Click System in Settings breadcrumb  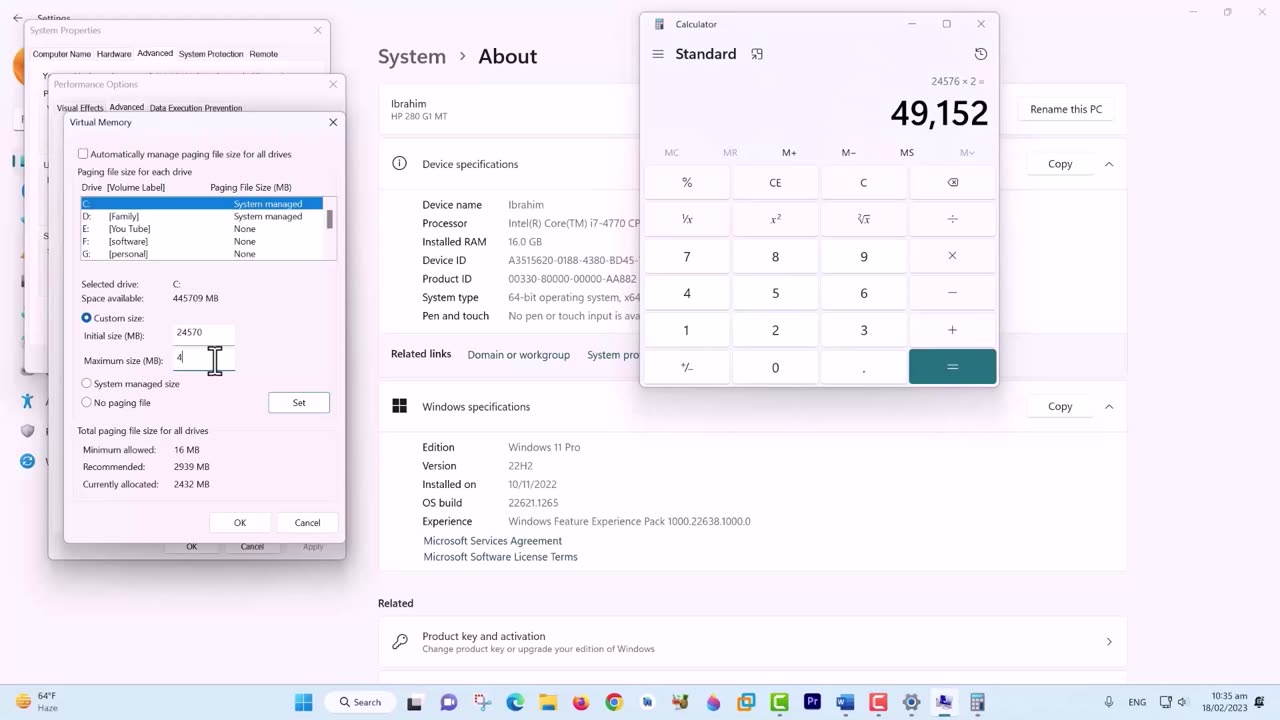pyautogui.click(x=412, y=56)
